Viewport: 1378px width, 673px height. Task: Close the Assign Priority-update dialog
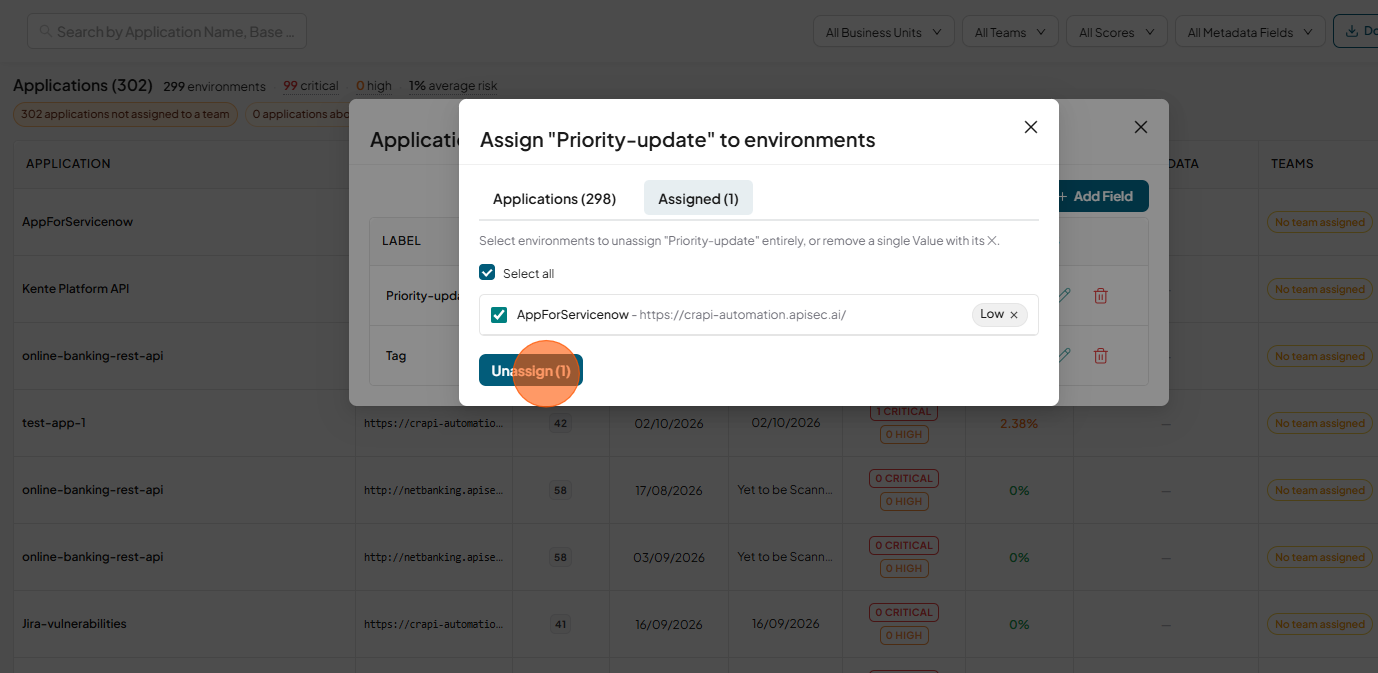1031,127
